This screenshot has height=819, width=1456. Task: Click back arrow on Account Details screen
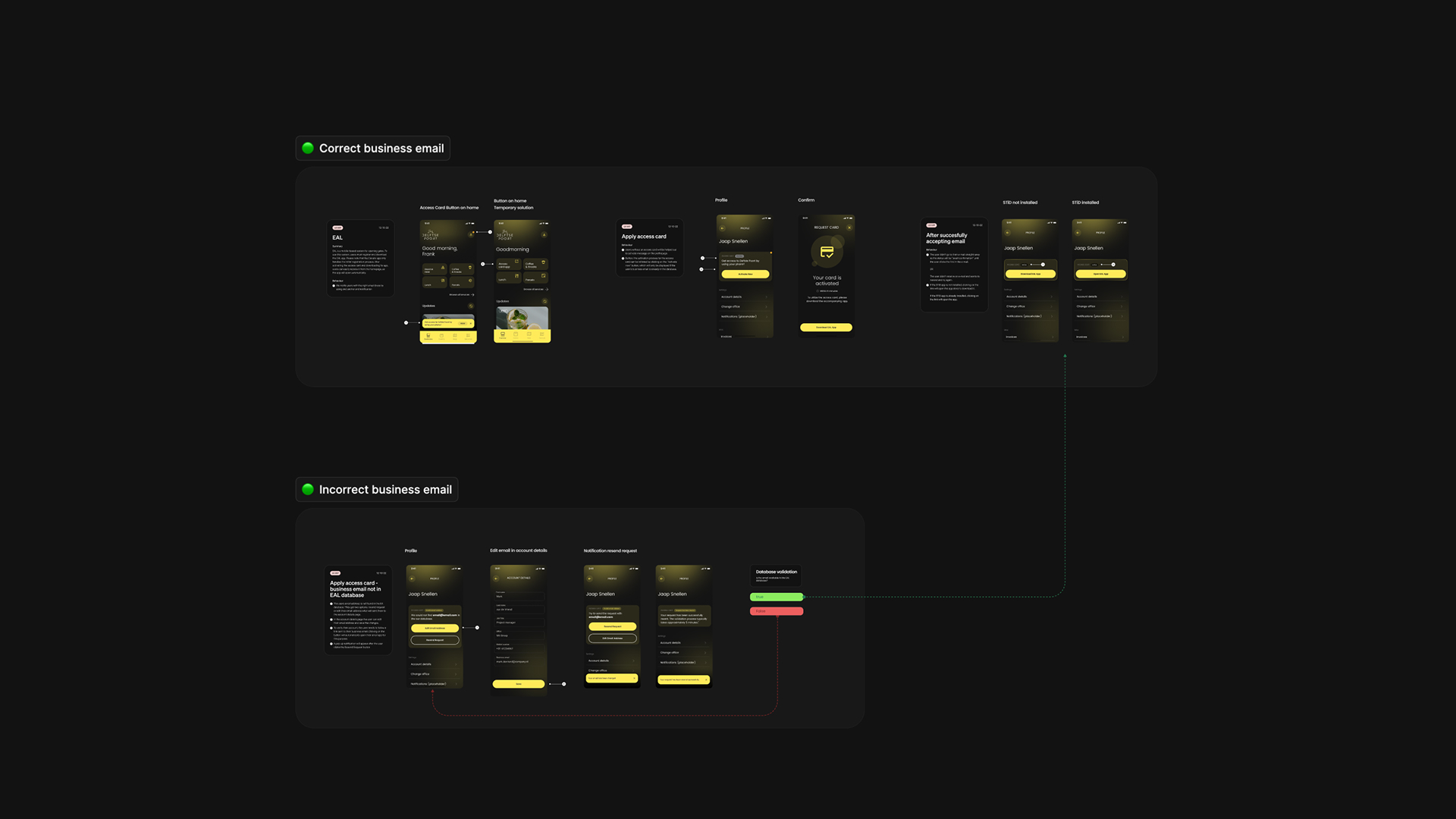click(497, 578)
